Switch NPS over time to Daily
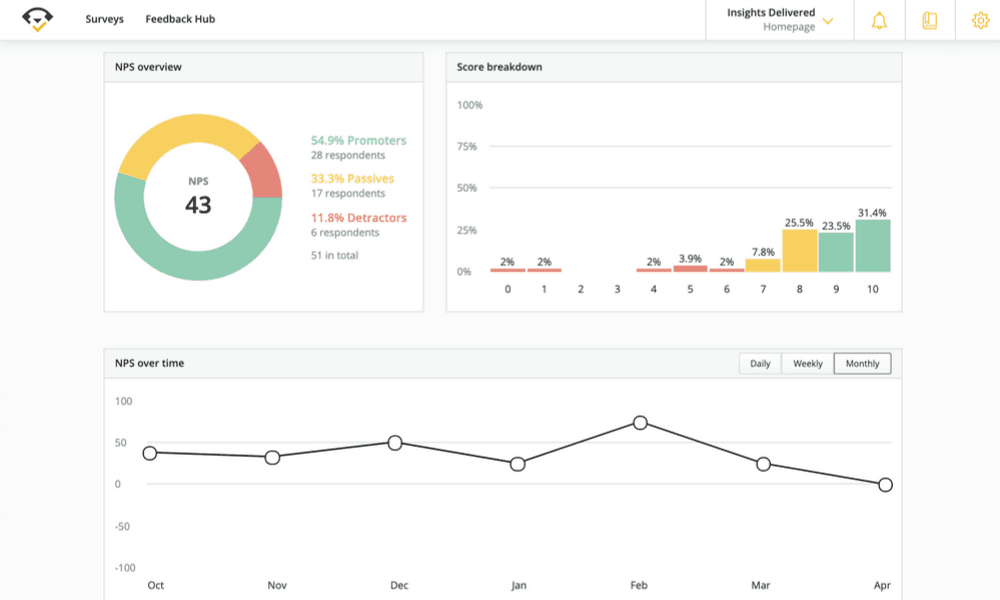 point(760,364)
